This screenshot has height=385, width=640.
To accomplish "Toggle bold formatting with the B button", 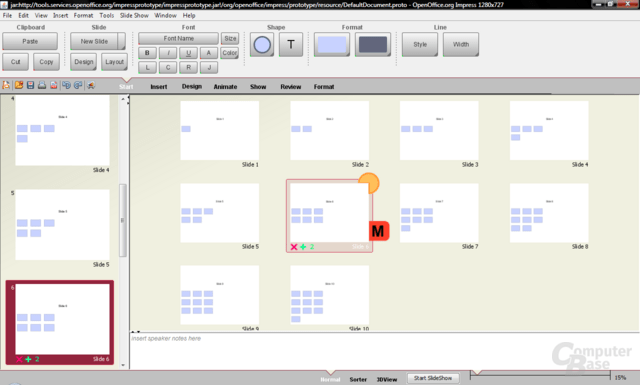I will click(x=147, y=53).
